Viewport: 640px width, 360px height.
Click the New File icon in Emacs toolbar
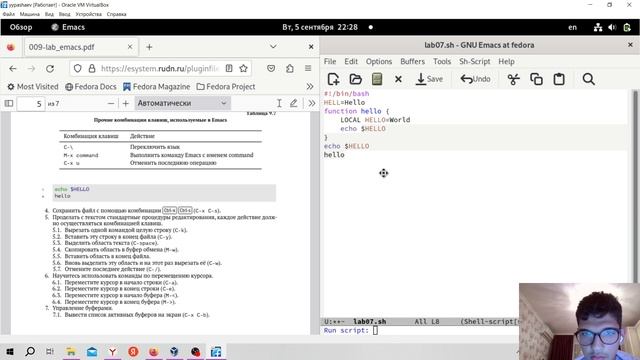click(333, 79)
